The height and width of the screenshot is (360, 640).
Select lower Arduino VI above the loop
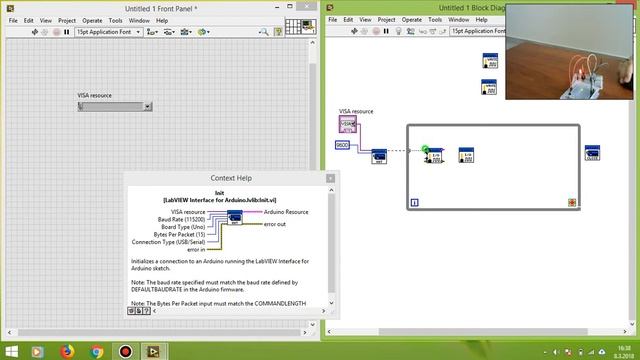pos(489,87)
